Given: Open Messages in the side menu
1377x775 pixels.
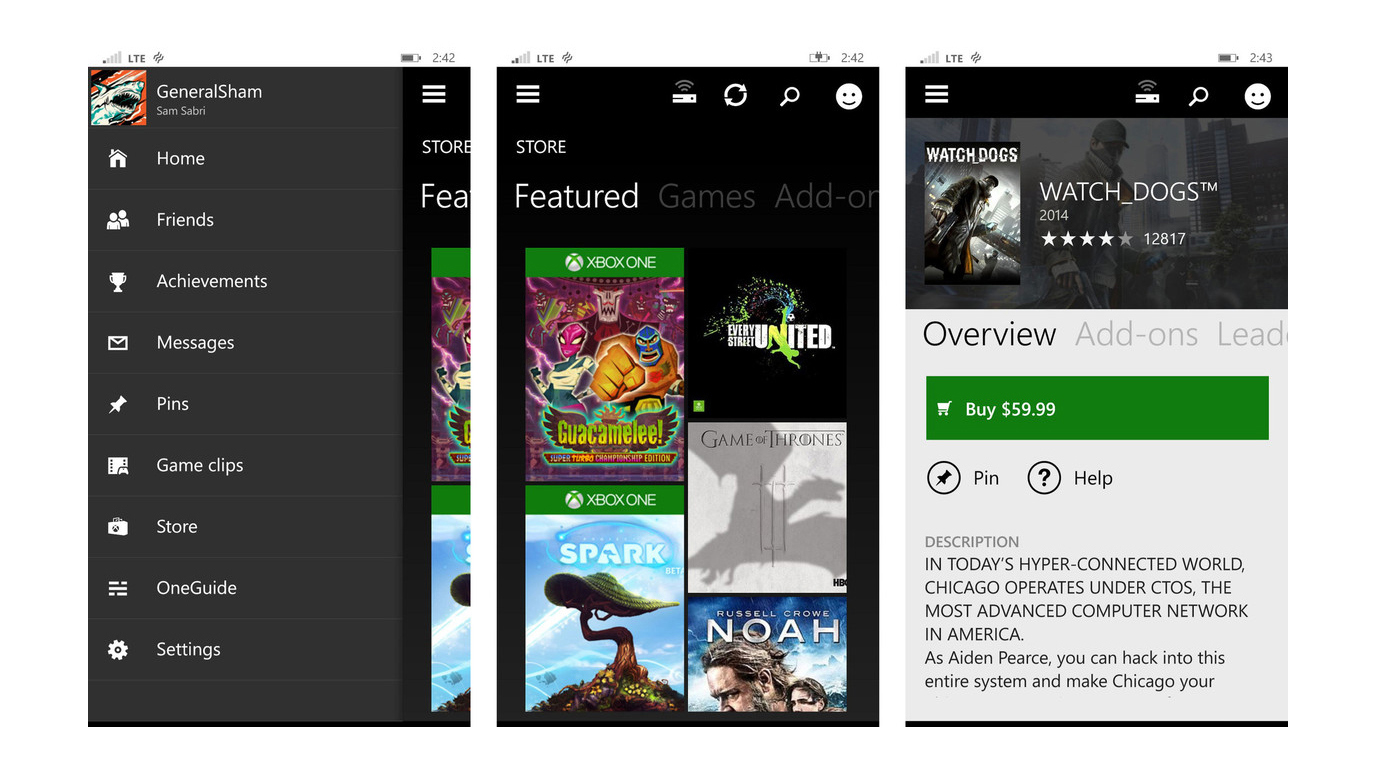Looking at the screenshot, I should pos(245,342).
